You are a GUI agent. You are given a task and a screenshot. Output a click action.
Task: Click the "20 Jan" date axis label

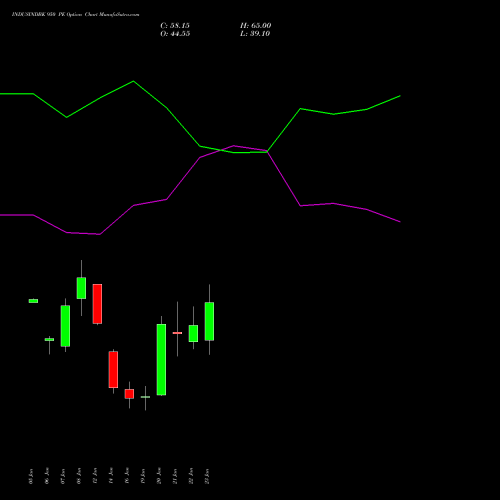click(x=159, y=476)
